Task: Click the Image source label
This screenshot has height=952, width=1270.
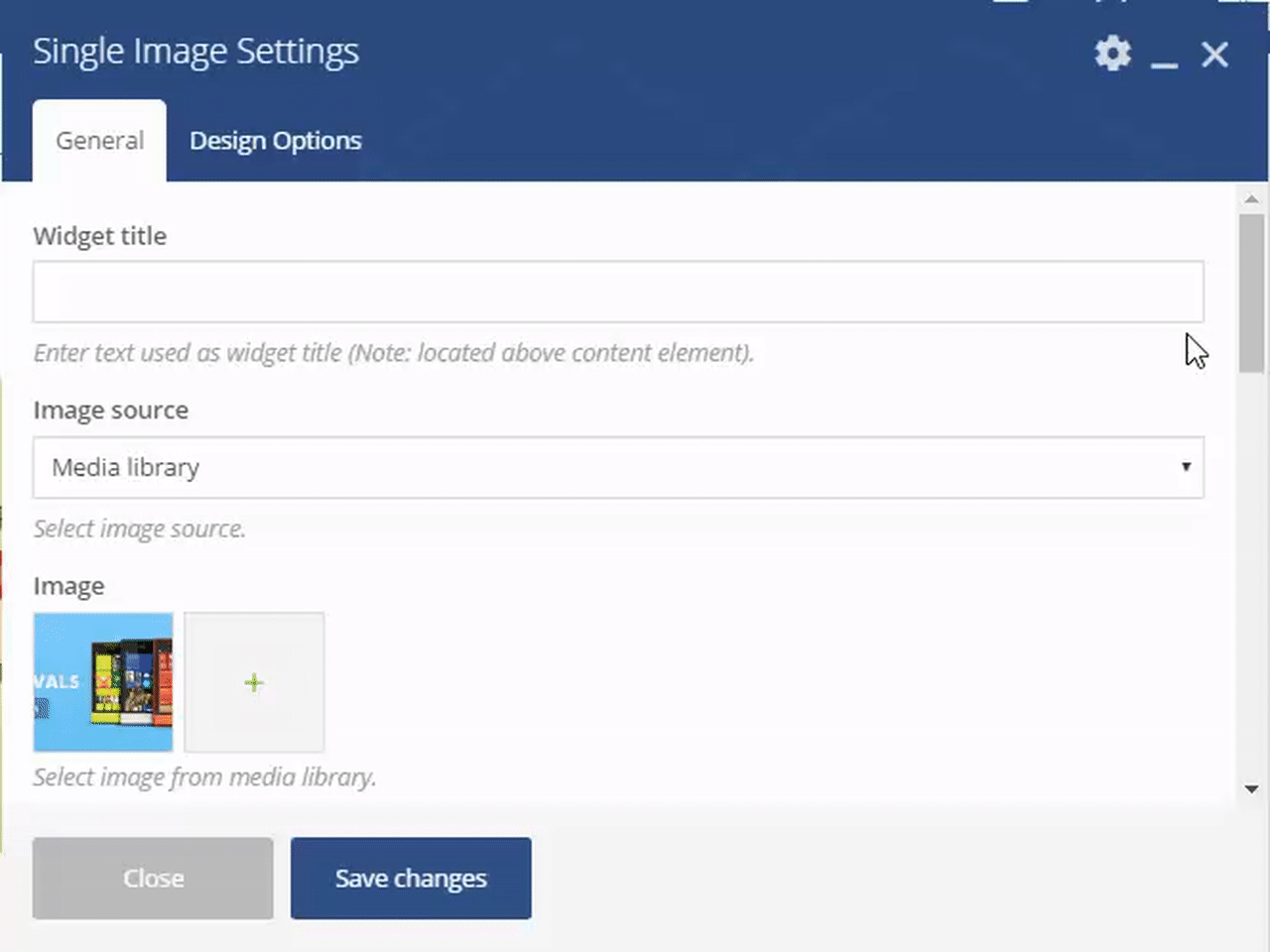Action: coord(110,411)
